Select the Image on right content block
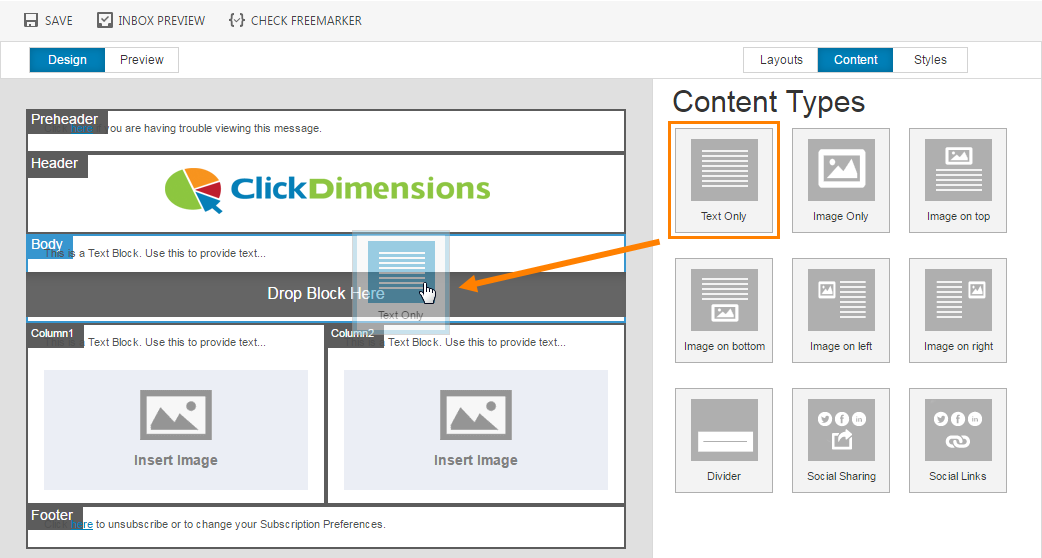The height and width of the screenshot is (558, 1042). 958,310
